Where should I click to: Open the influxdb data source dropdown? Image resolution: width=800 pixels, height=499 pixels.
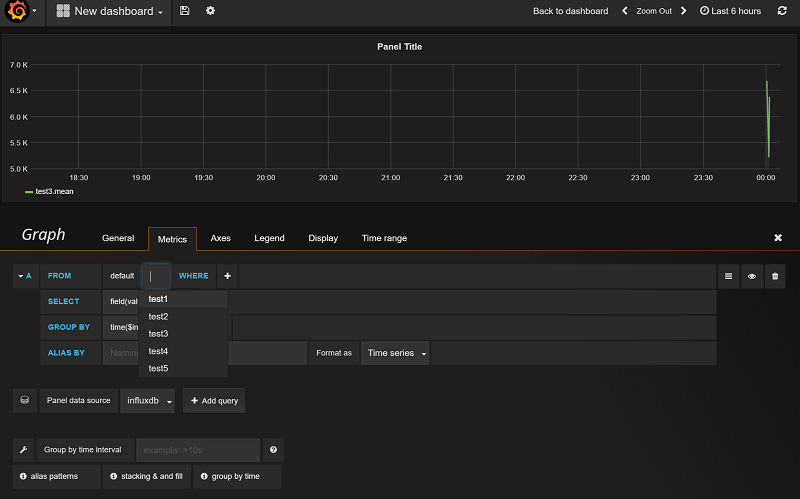coord(147,401)
